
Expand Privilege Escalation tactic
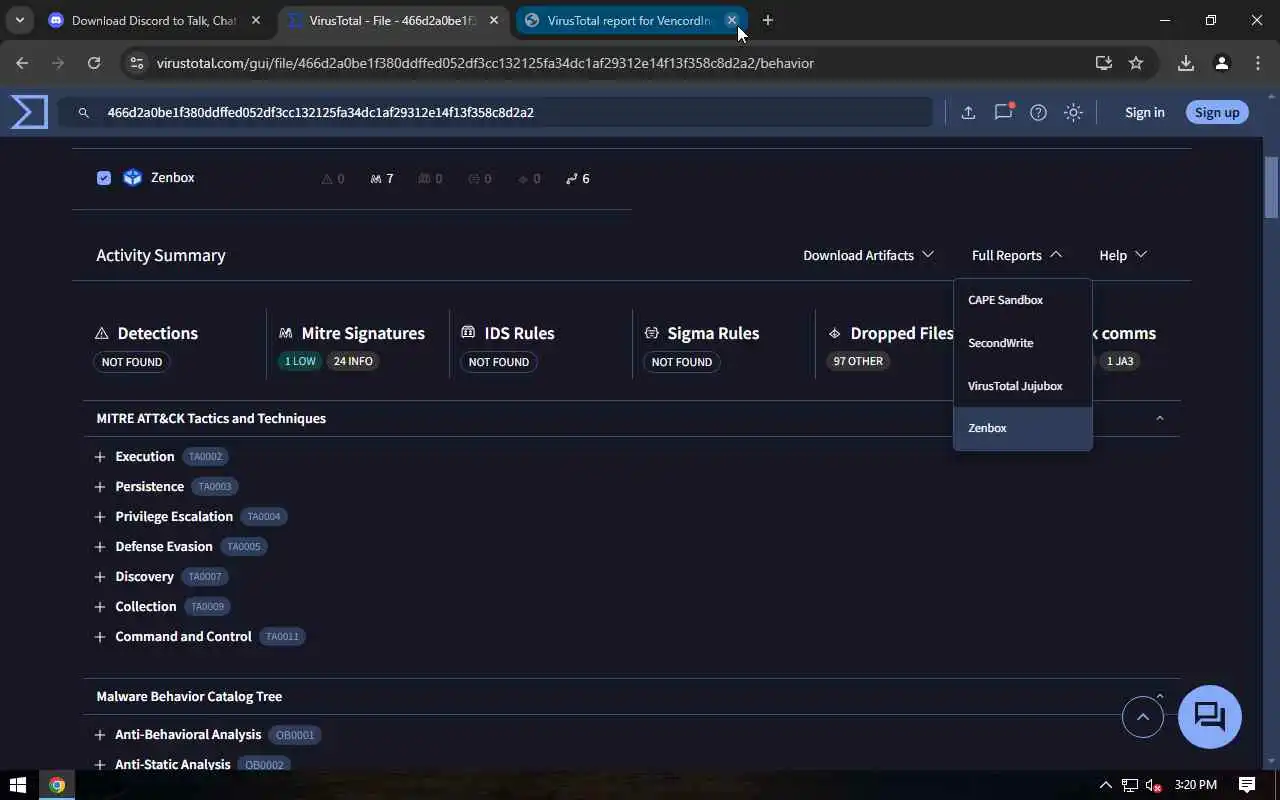tap(100, 517)
